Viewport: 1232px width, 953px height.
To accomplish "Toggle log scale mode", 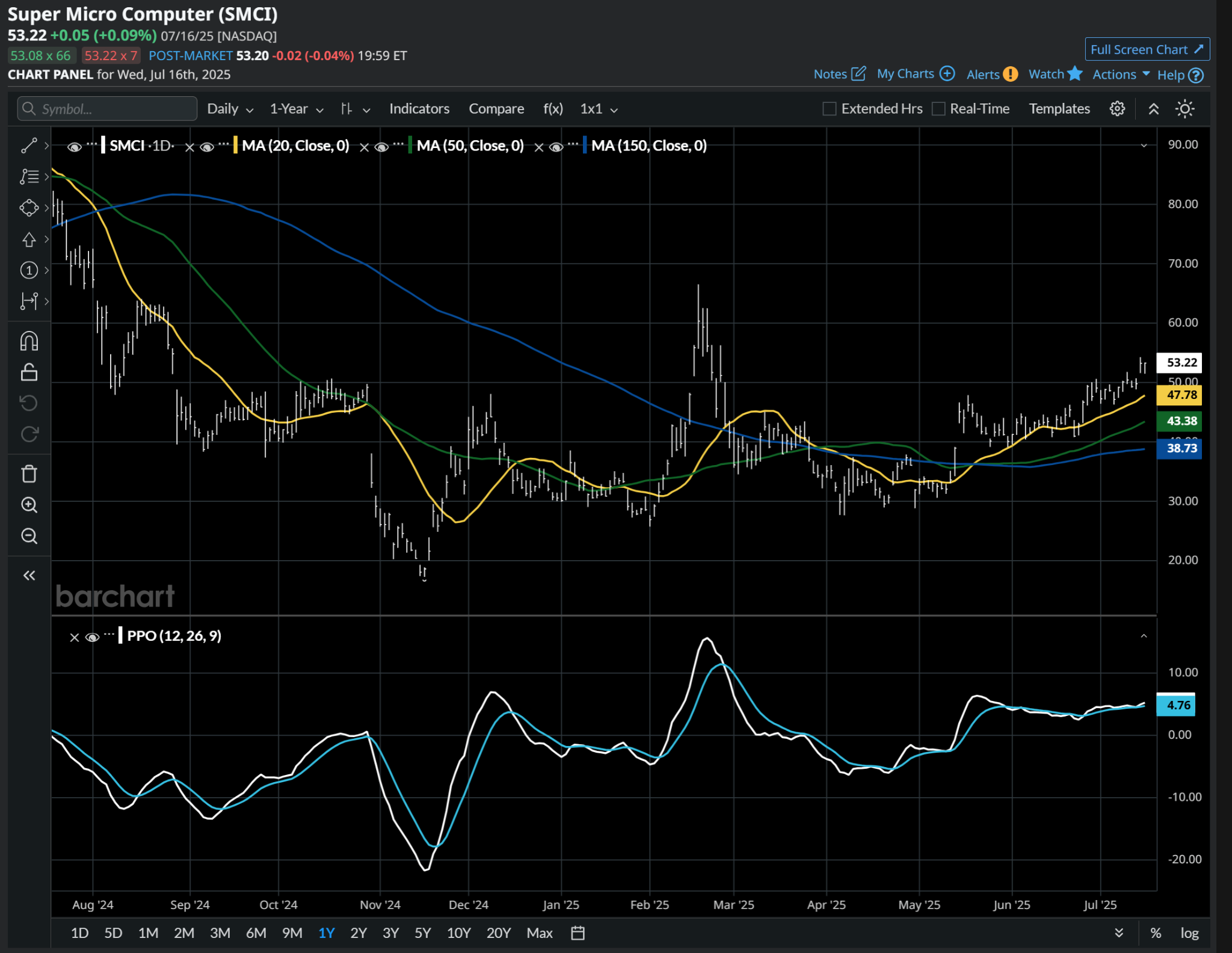I will click(x=1189, y=933).
